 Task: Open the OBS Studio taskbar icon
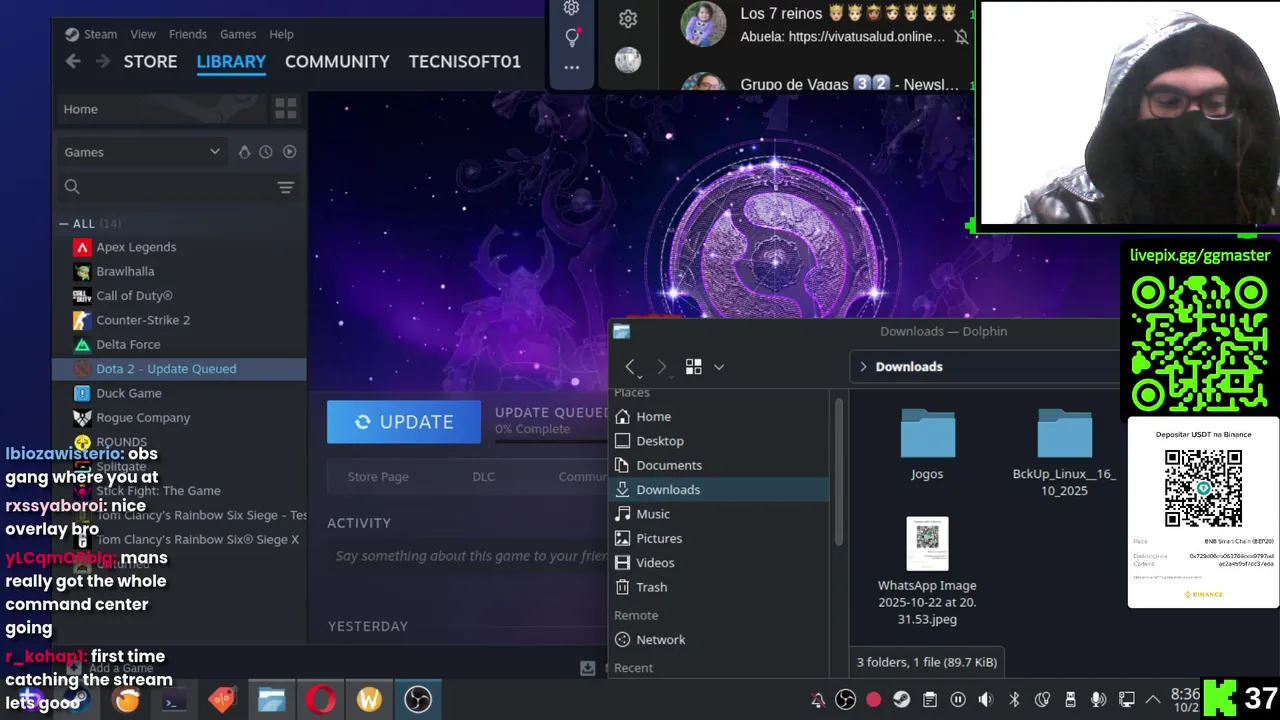pyautogui.click(x=418, y=700)
